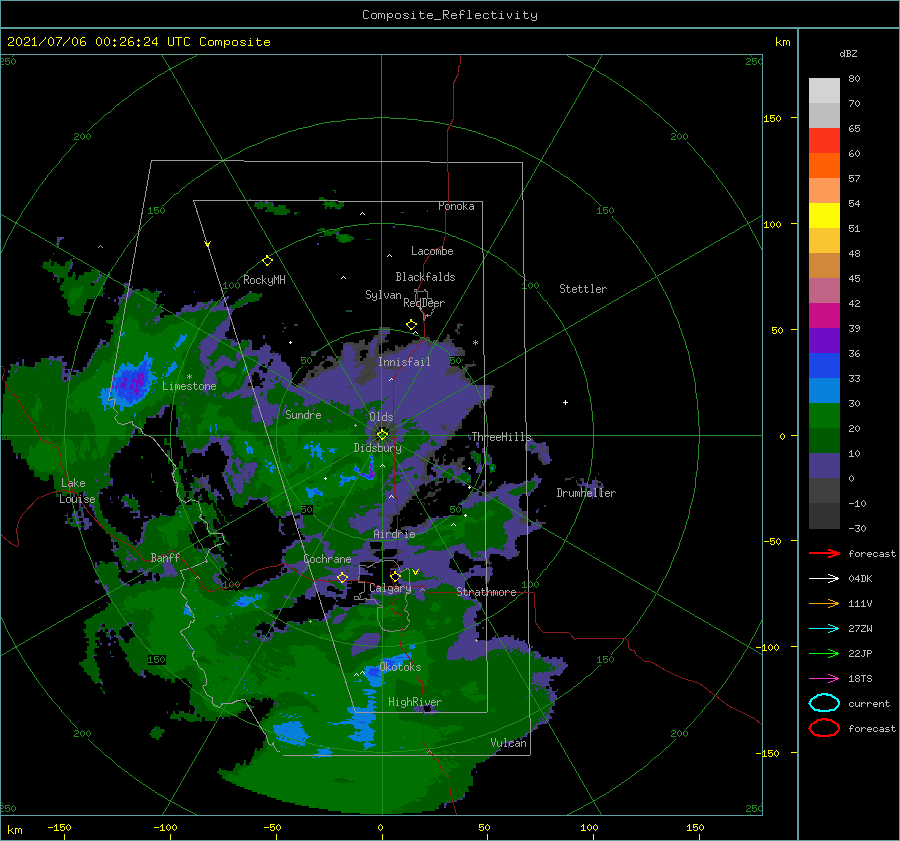This screenshot has width=900, height=841.
Task: Select the orange 111V arrow icon
Action: [x=824, y=603]
